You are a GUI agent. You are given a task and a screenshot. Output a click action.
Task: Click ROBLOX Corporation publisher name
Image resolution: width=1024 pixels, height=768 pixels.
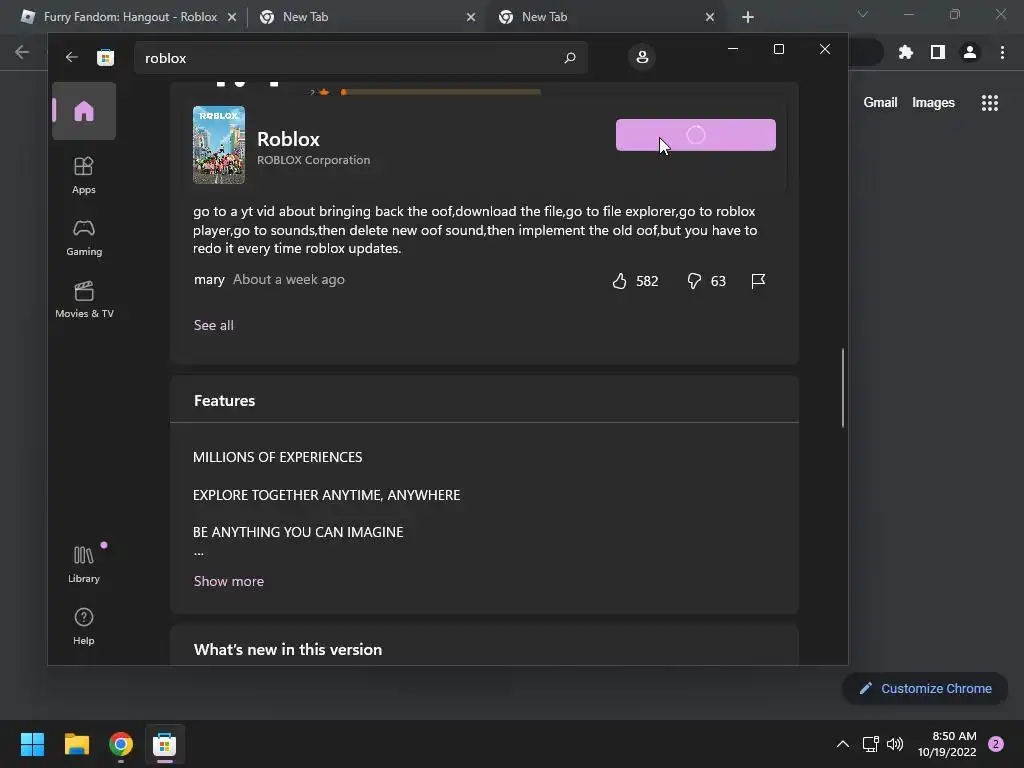[x=313, y=160]
